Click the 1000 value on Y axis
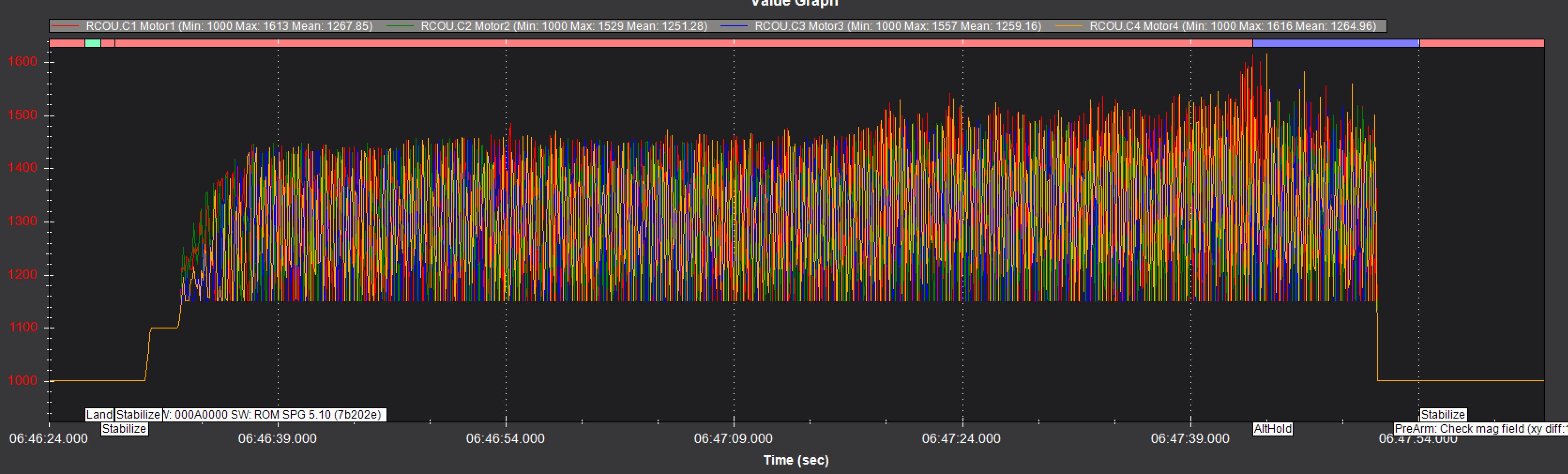This screenshot has height=474, width=1568. [23, 381]
